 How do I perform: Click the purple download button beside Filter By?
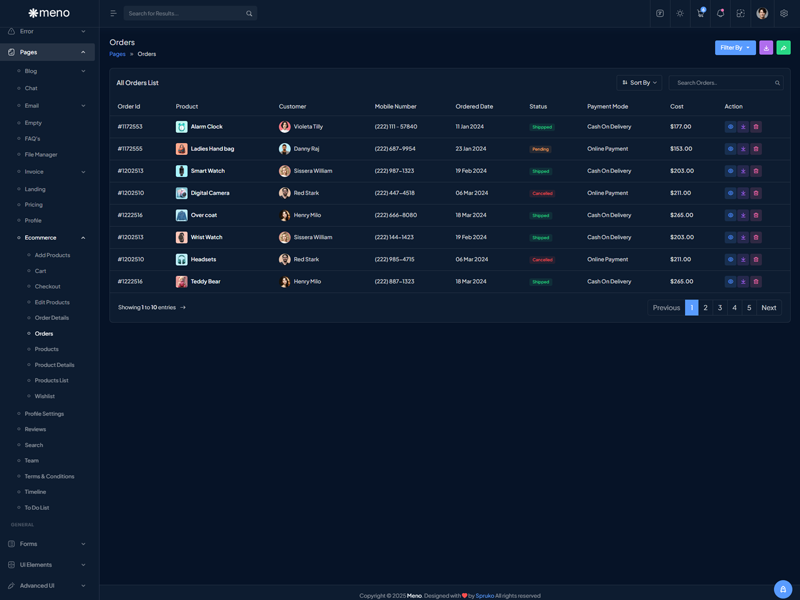[766, 47]
